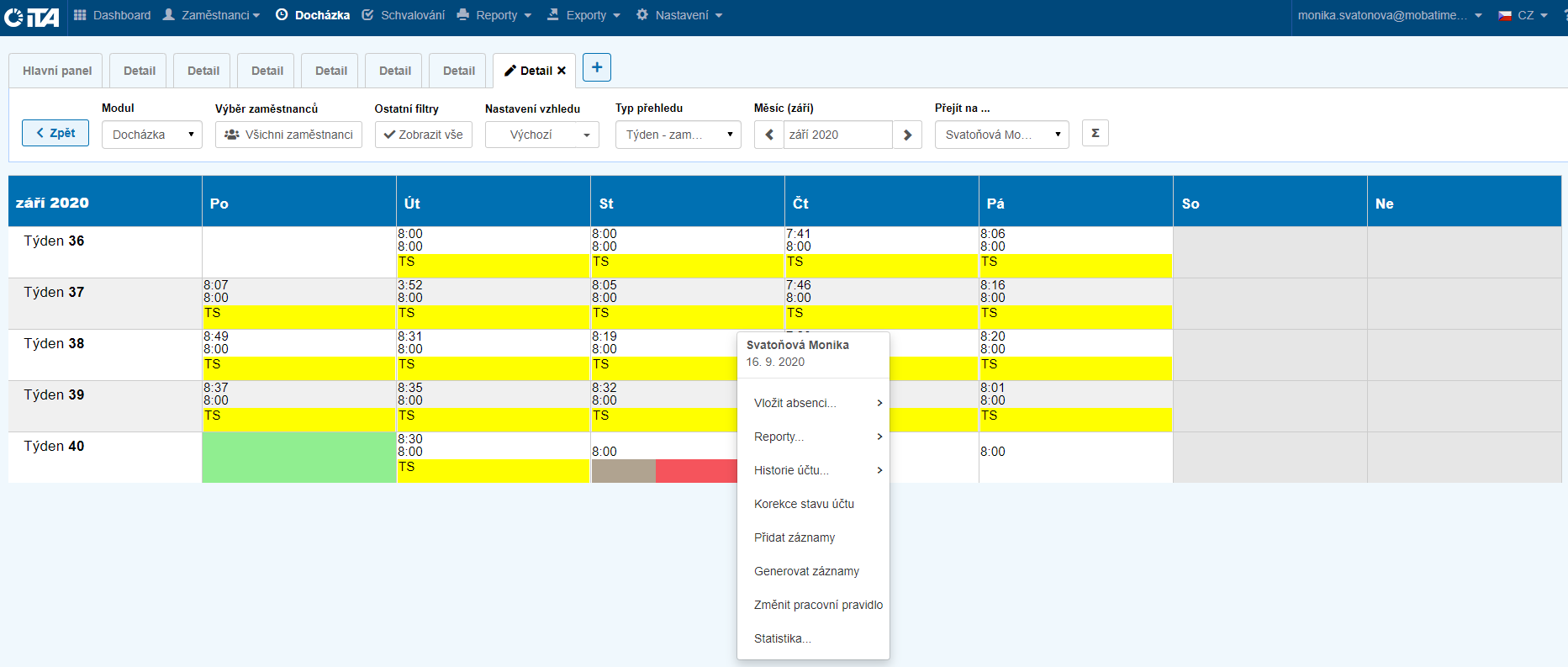Expand the Výchozí appearance dropdown

click(541, 135)
